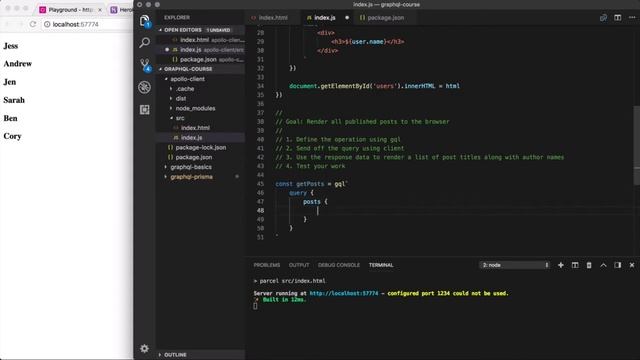Split the editor with the split icon
The width and height of the screenshot is (640, 360).
pos(618,18)
